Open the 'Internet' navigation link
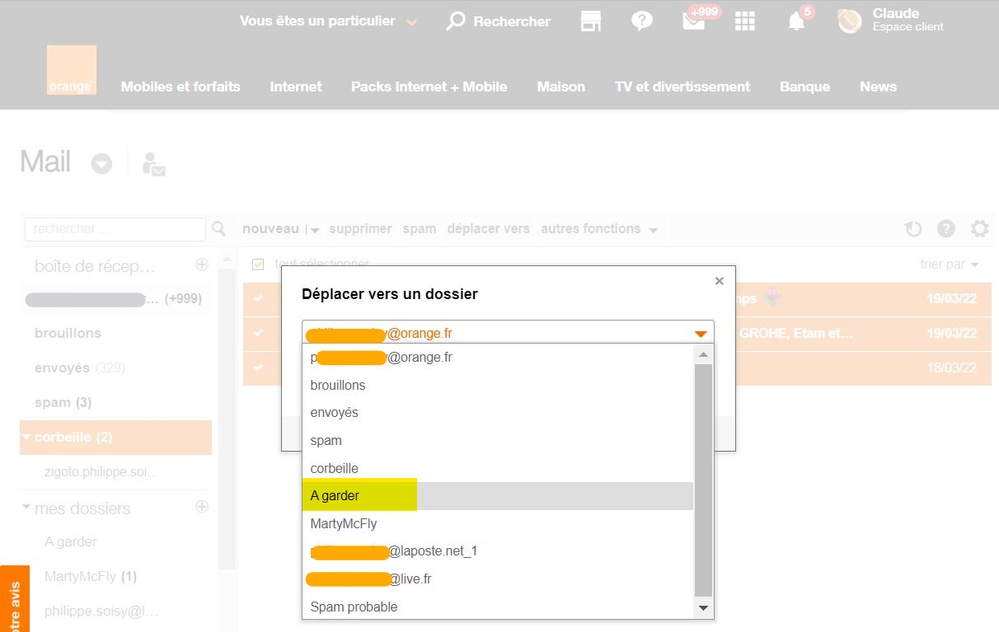Image resolution: width=999 pixels, height=632 pixels. coord(295,87)
